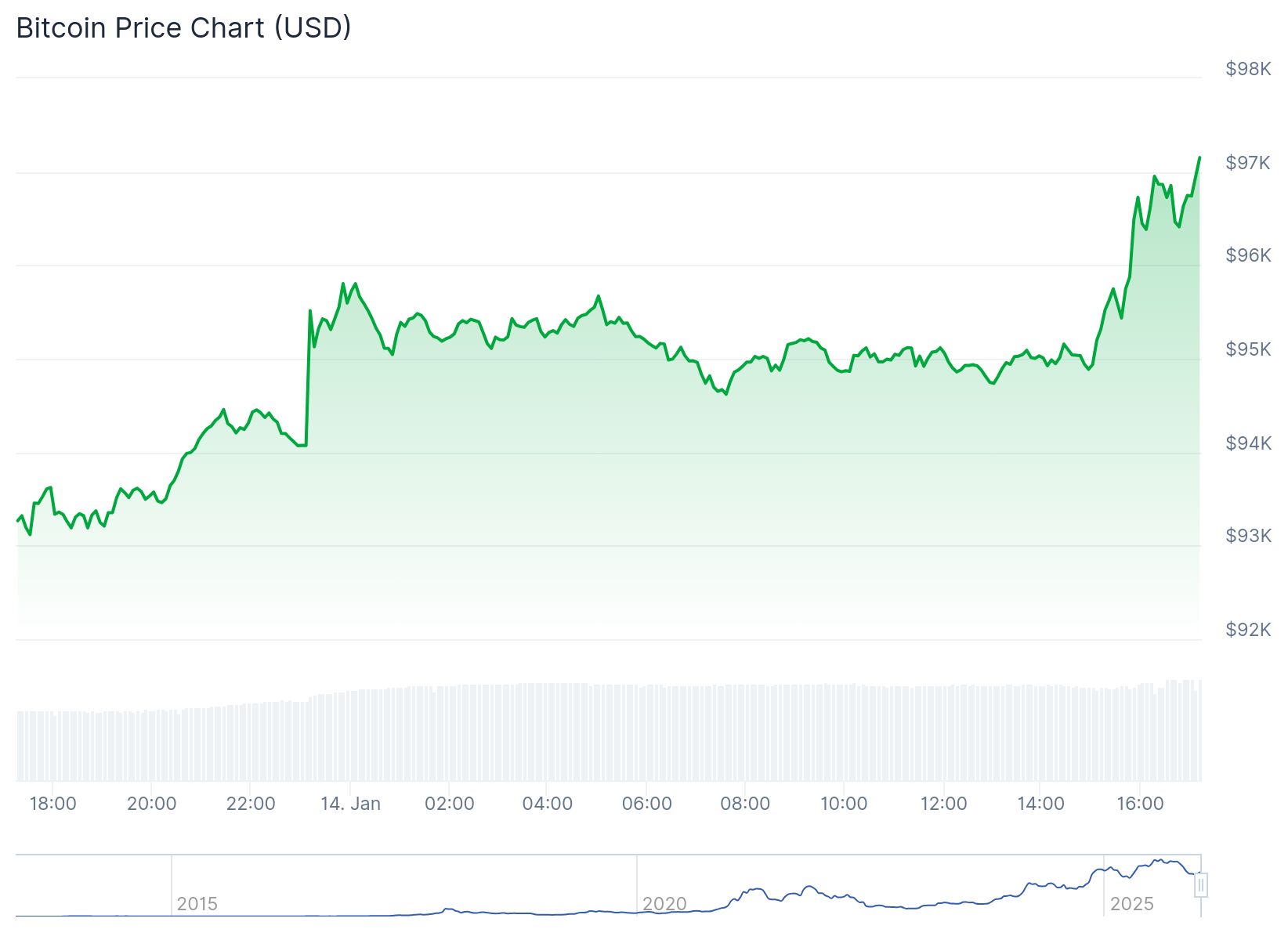Select the 18:00 time axis label
Screen dimensions: 1288x940
(x=52, y=804)
